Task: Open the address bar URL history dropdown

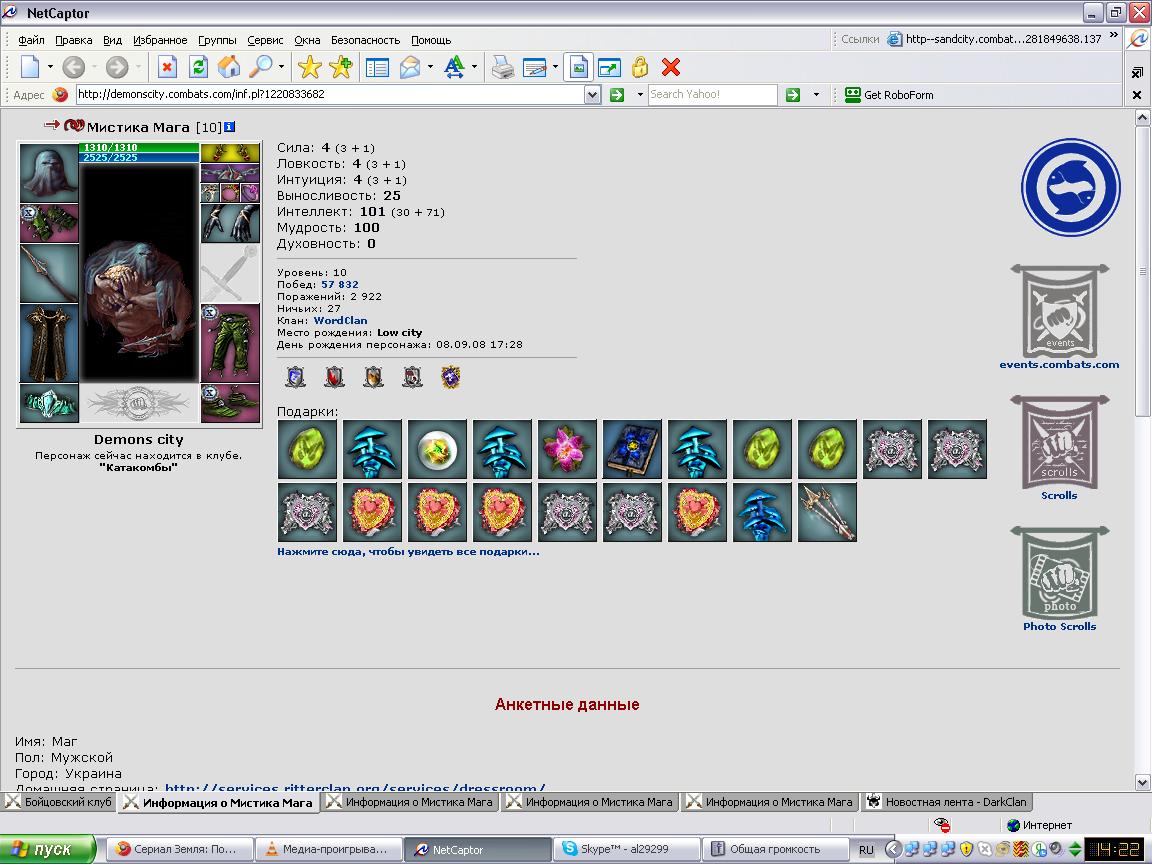Action: point(593,95)
